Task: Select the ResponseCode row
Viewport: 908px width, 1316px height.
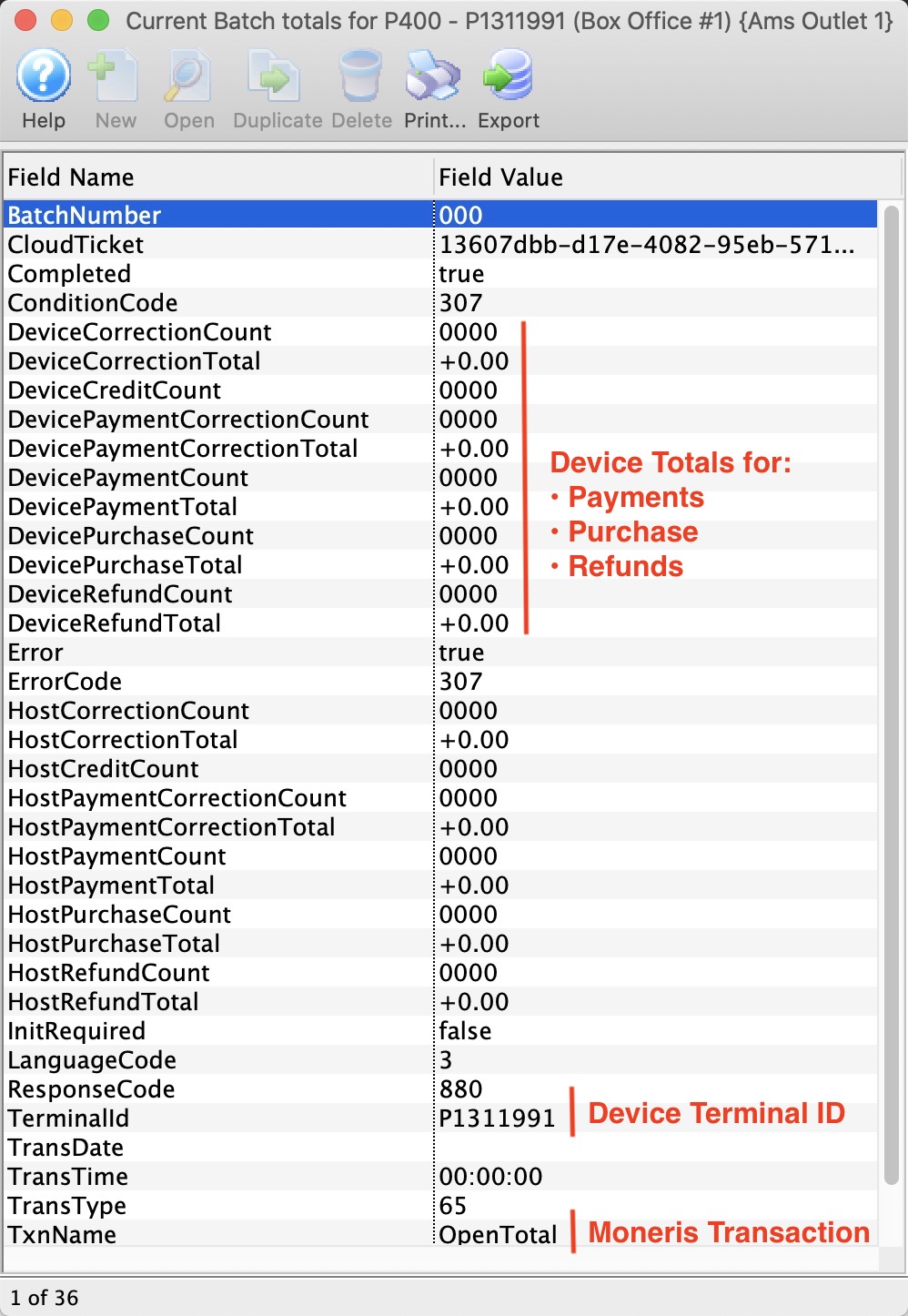Action: pyautogui.click(x=440, y=1088)
